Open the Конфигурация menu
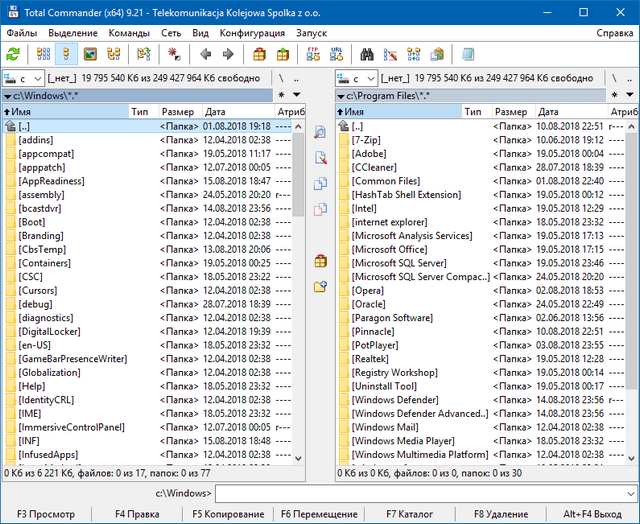 coord(251,33)
